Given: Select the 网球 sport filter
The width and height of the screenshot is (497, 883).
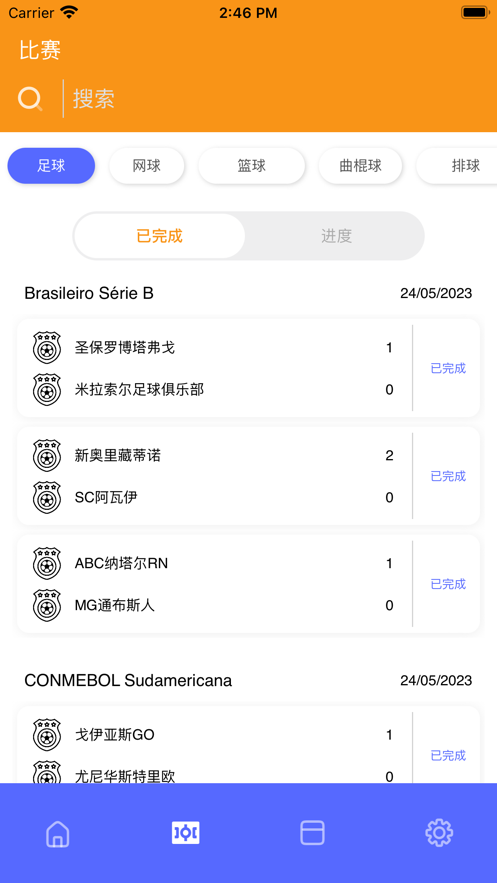Looking at the screenshot, I should tap(146, 166).
